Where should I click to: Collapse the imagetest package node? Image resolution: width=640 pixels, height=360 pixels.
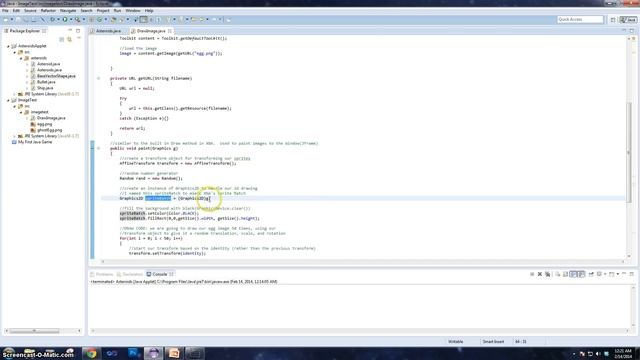[21, 112]
